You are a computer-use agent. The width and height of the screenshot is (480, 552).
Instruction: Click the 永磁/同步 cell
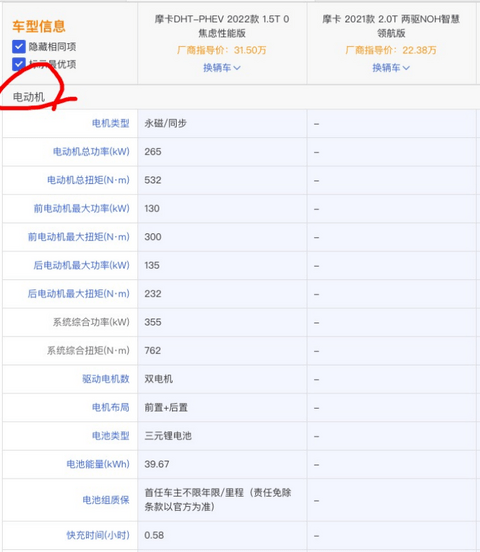pyautogui.click(x=166, y=123)
